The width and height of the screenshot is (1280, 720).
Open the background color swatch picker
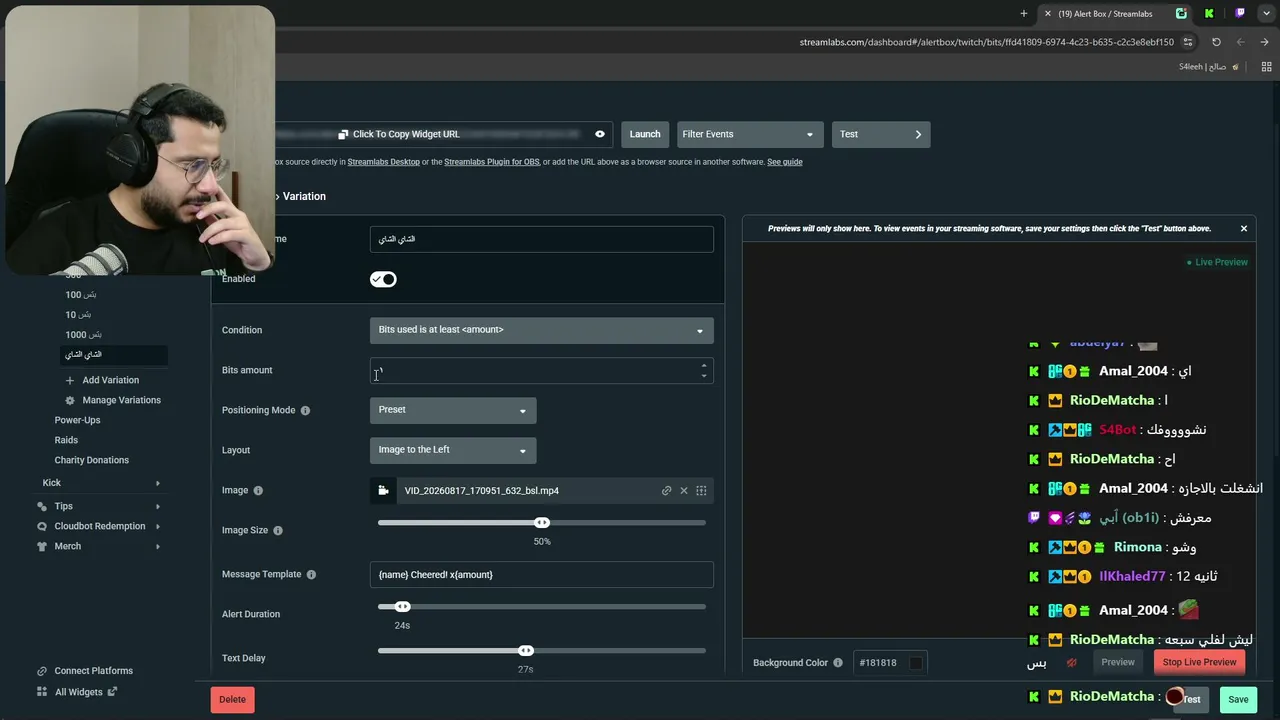[916, 663]
